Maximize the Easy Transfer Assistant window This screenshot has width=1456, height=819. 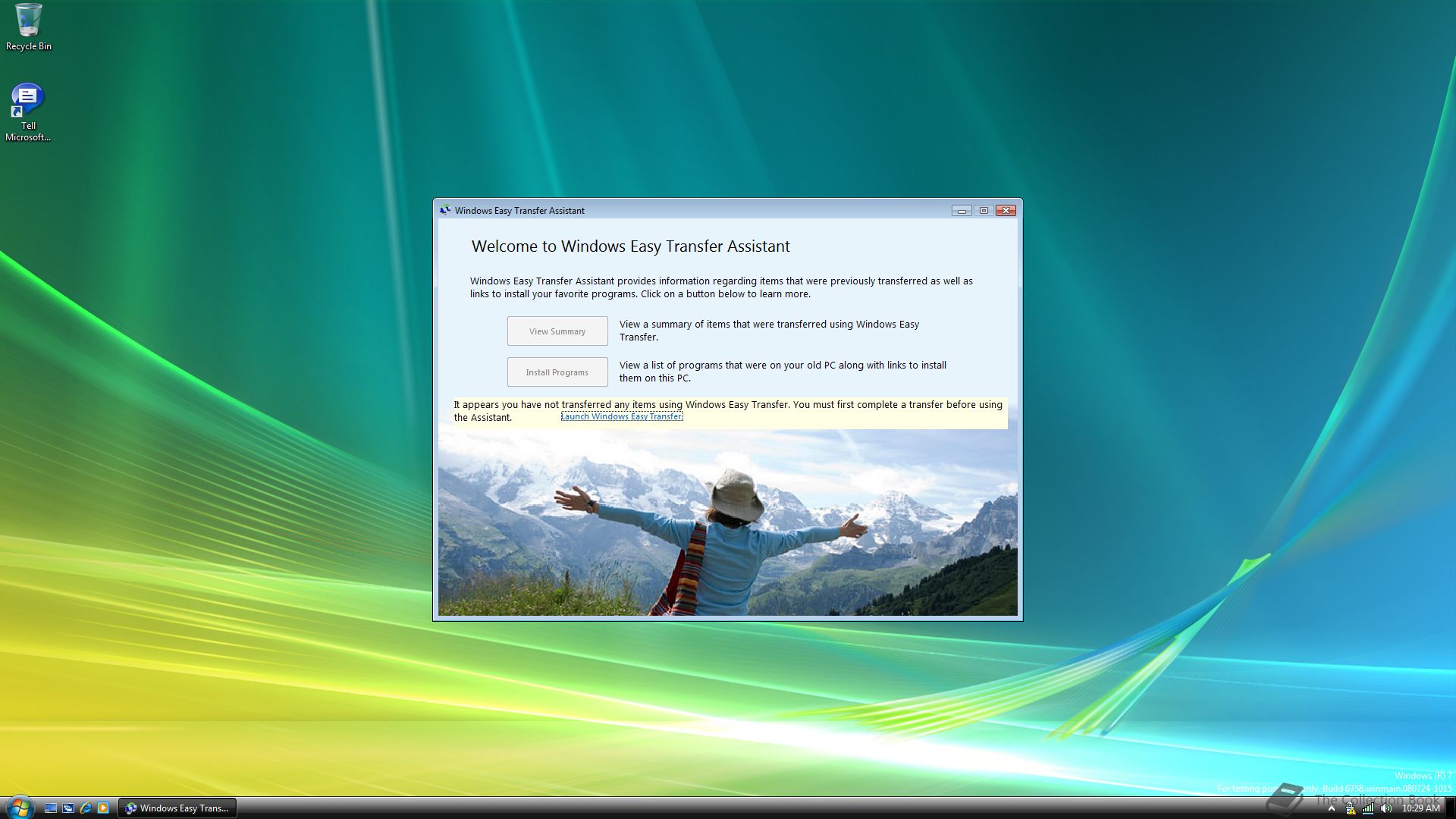click(x=984, y=211)
